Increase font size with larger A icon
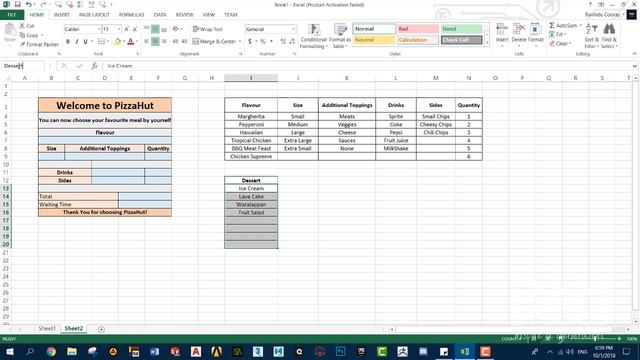The height and width of the screenshot is (360, 640). point(127,29)
